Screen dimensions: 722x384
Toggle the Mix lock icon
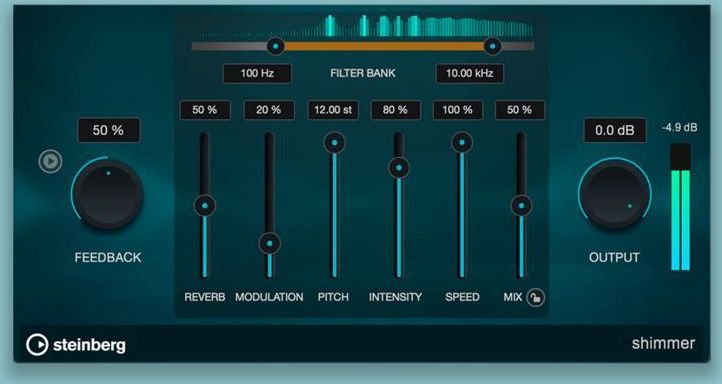(535, 297)
